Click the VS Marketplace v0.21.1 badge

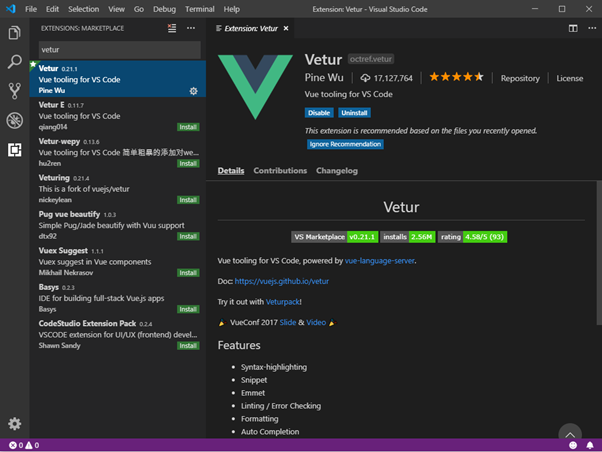click(334, 237)
